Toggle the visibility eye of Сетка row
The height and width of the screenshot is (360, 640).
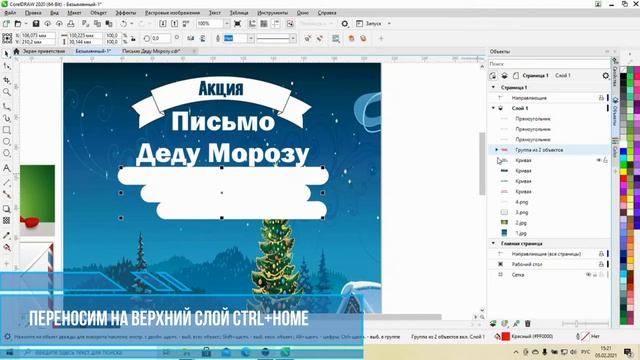pyautogui.click(x=589, y=275)
